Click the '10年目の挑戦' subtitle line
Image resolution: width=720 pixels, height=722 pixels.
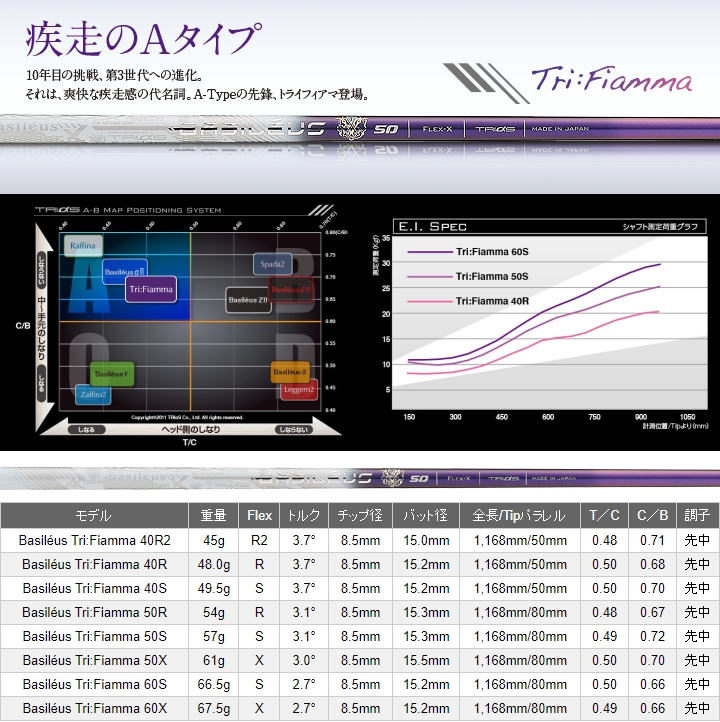click(x=114, y=75)
